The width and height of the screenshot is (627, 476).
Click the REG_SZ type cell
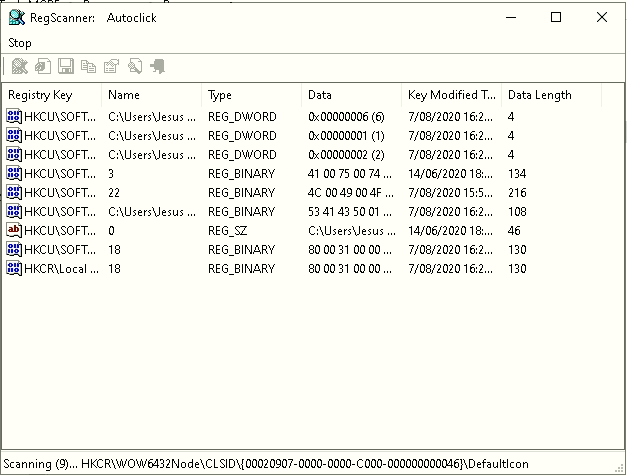pyautogui.click(x=228, y=231)
